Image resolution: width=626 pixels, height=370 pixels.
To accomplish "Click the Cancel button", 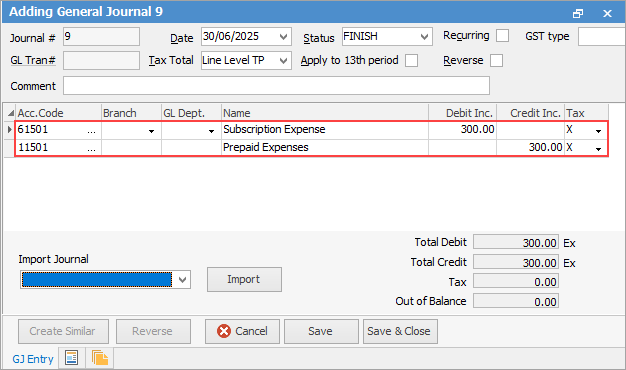I will (x=242, y=331).
